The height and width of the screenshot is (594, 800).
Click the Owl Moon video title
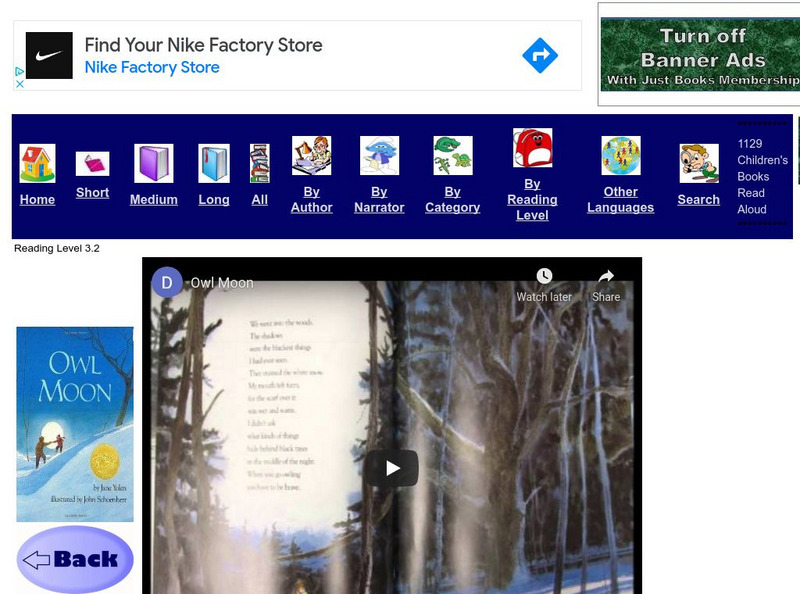pos(222,283)
